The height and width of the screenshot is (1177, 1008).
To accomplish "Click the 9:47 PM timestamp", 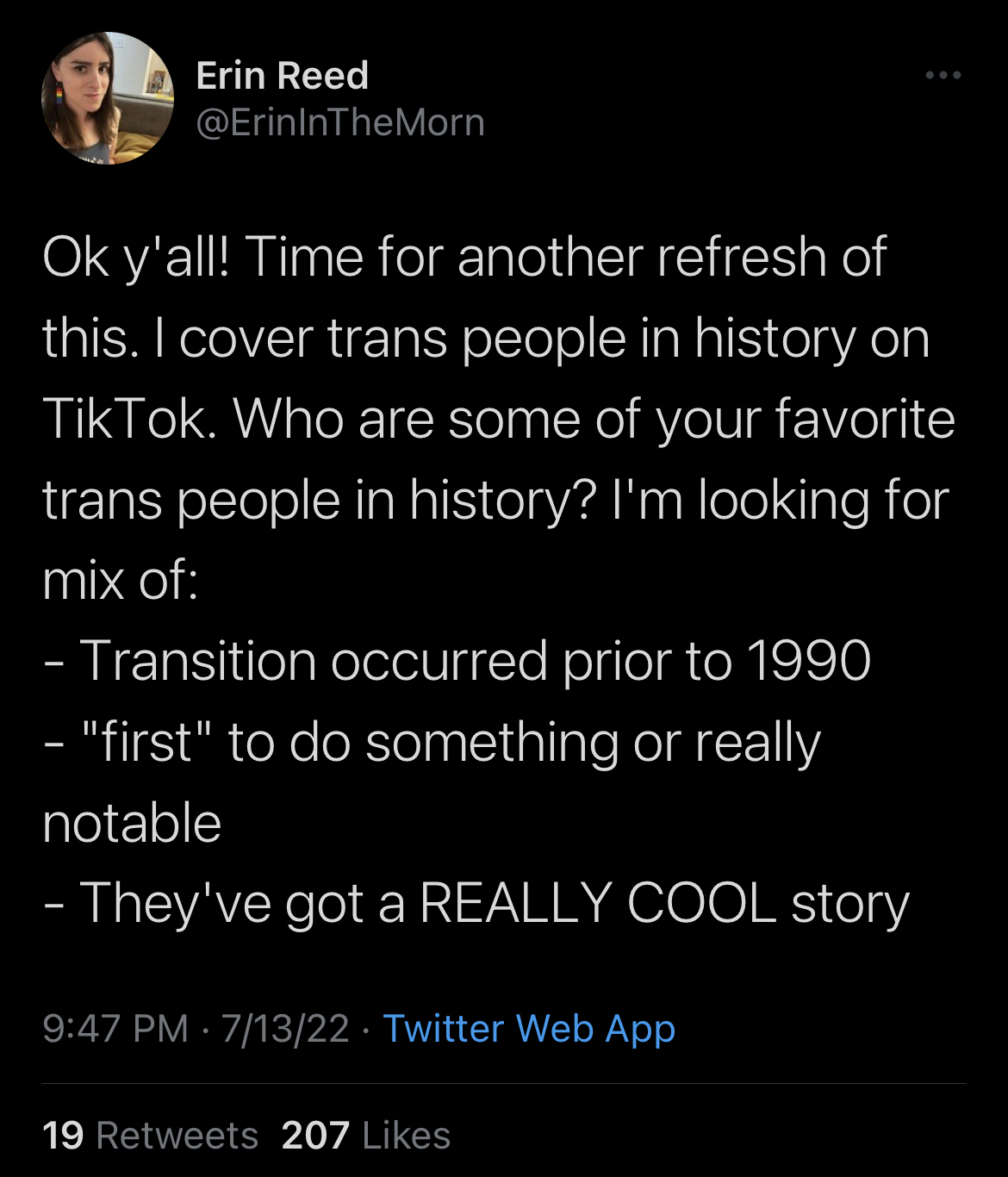I will 115,1029.
